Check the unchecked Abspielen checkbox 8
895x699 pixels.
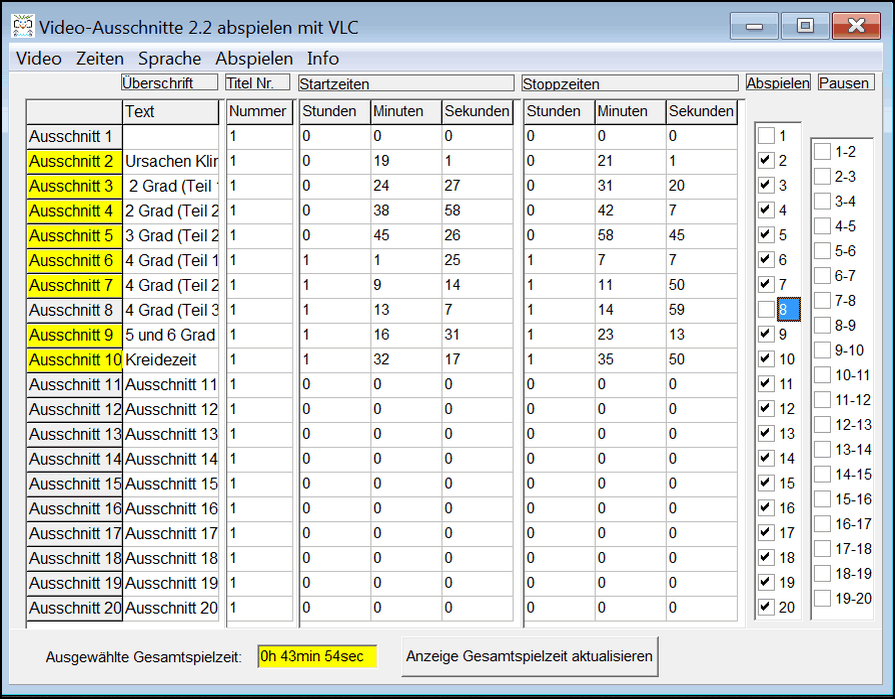click(x=766, y=310)
